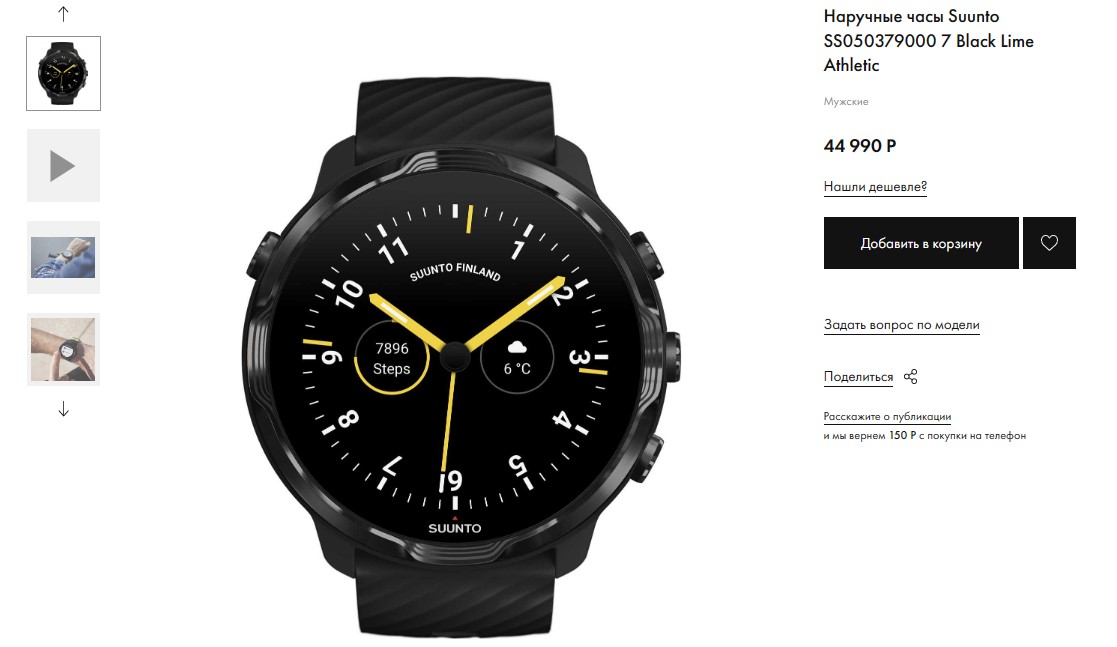Click the share icon next to Поделиться

pos(910,377)
